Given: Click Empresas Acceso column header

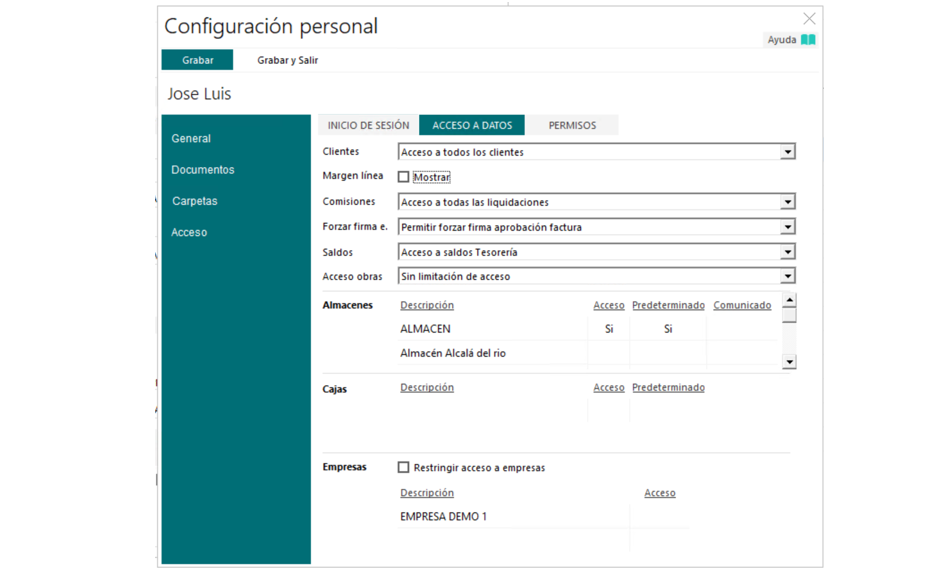Looking at the screenshot, I should click(660, 493).
